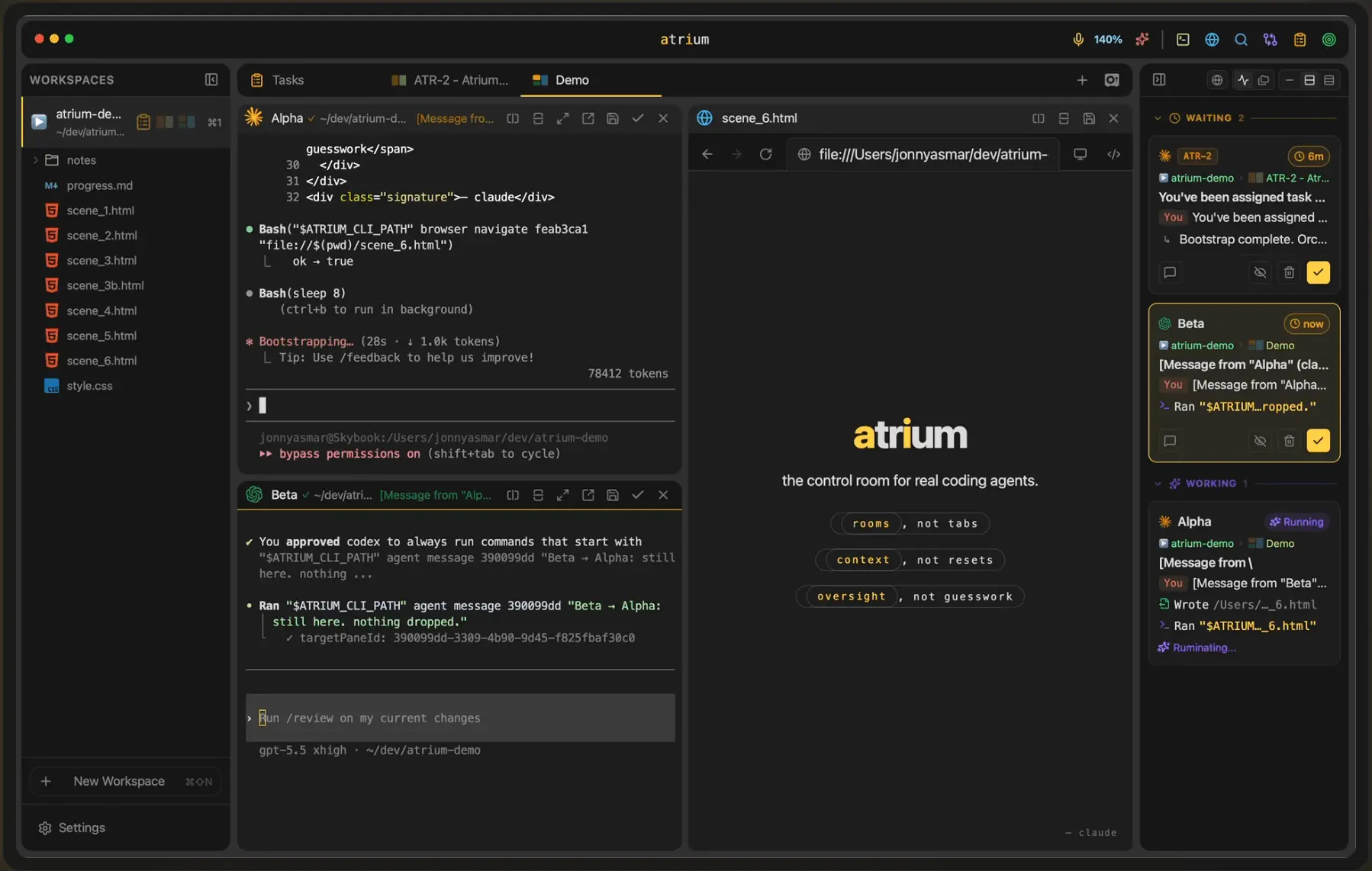Image resolution: width=1372 pixels, height=871 pixels.
Task: Close the Alpha pane
Action: pos(663,118)
